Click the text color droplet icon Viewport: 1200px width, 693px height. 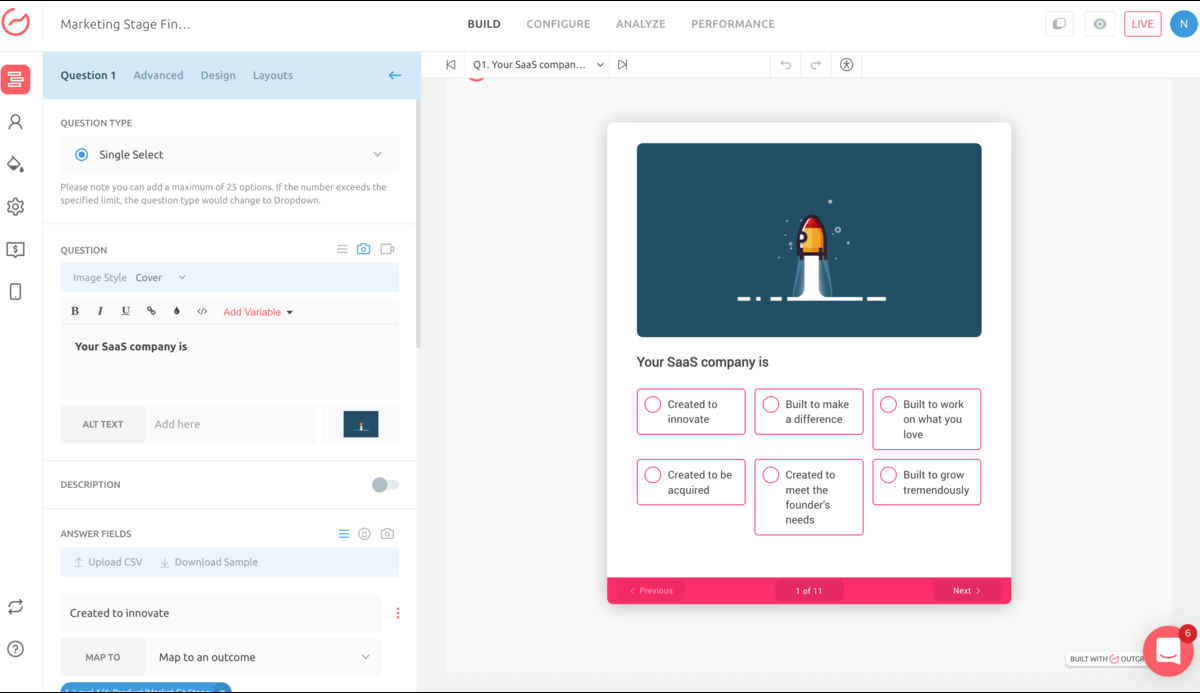(177, 311)
